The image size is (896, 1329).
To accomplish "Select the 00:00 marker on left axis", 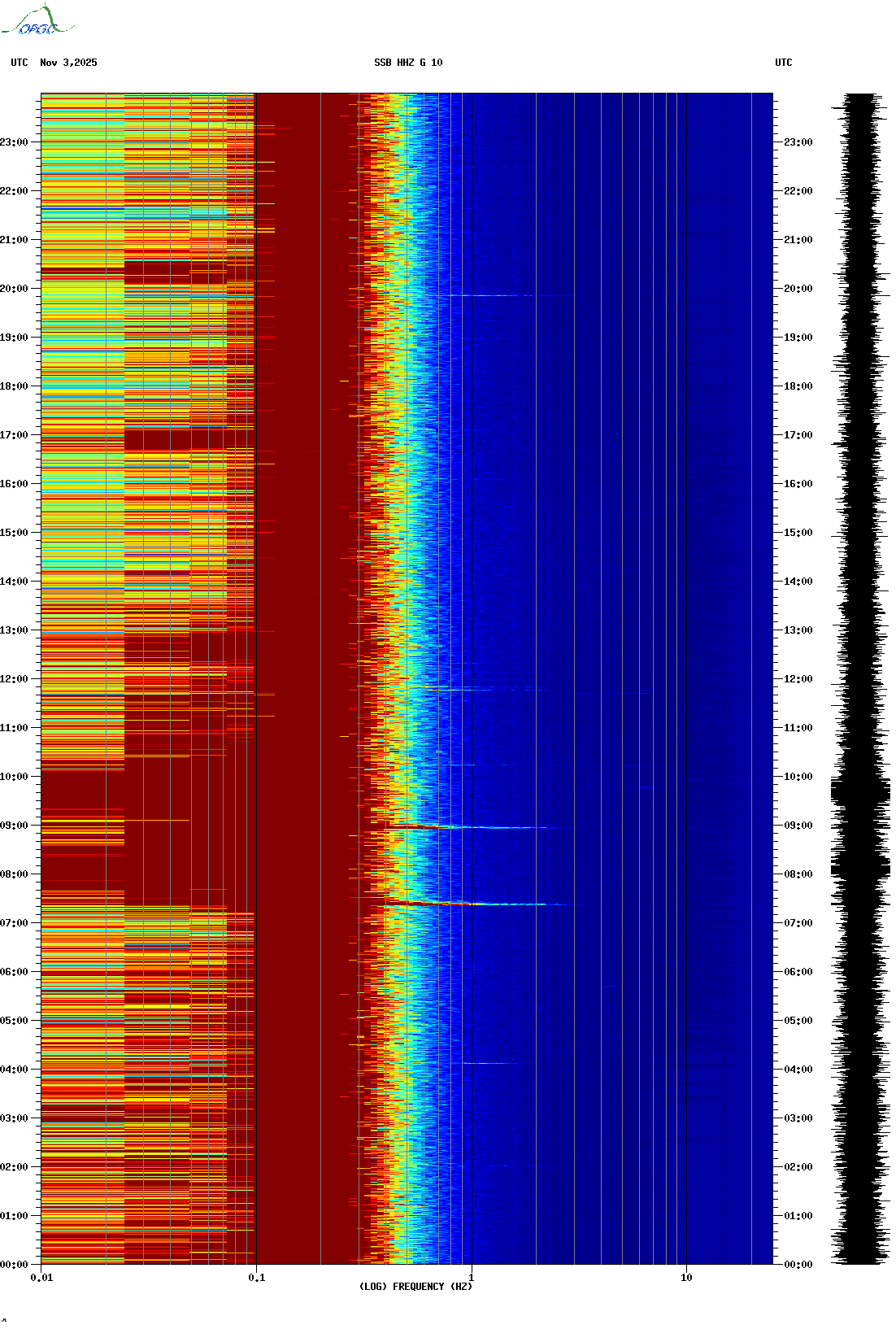I will 15,1264.
